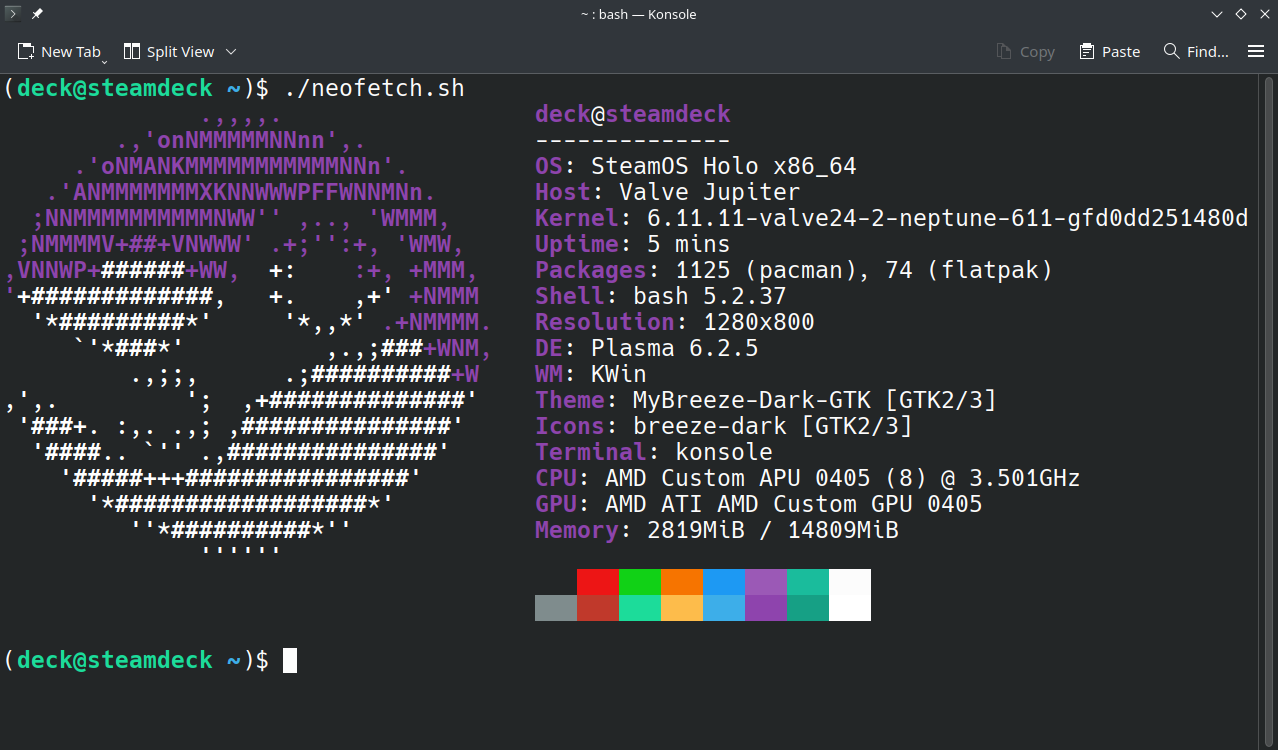
Task: Click the Copy toolbar button
Action: point(1025,52)
